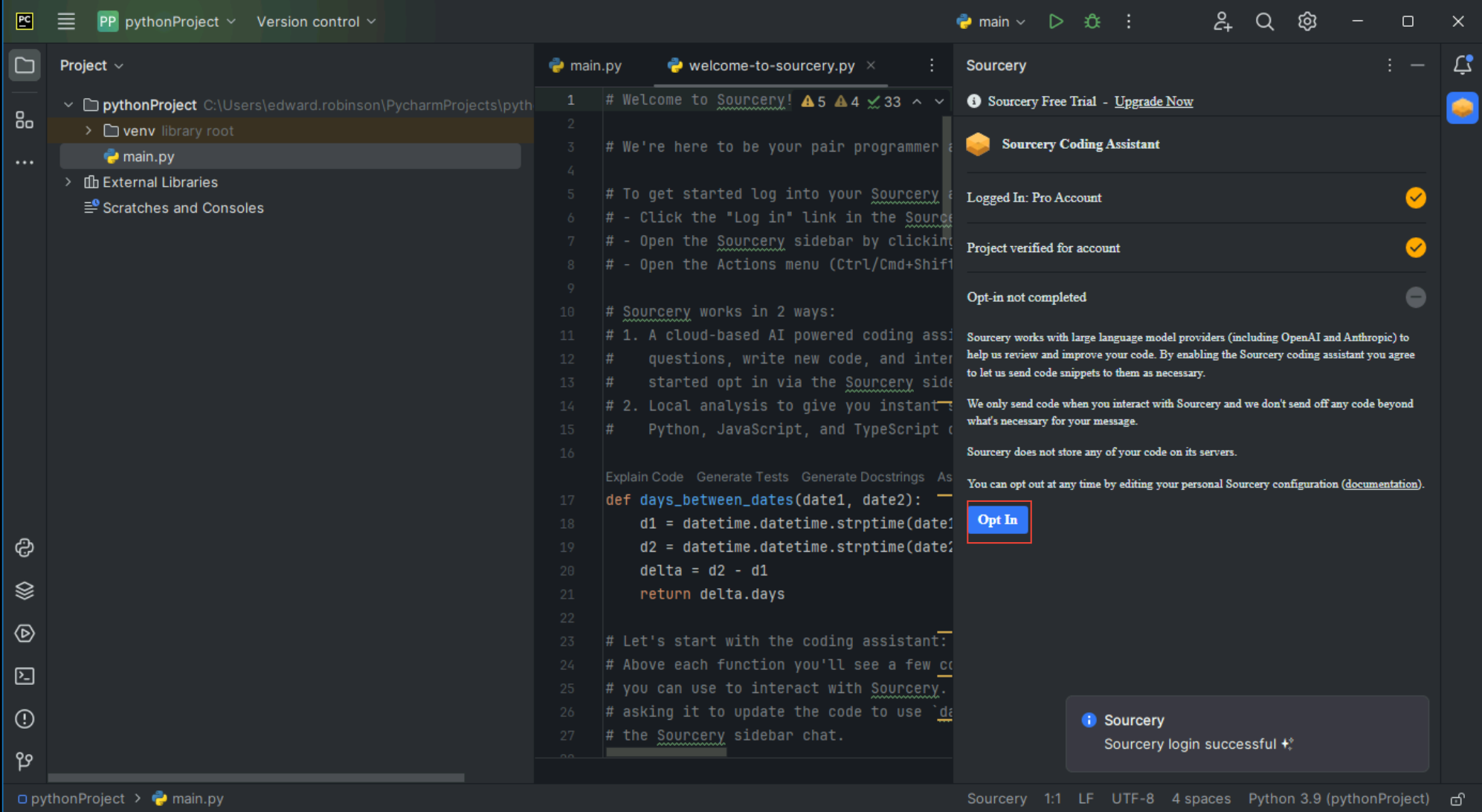Click Generate Docstrings code lens
This screenshot has width=1482, height=812.
(x=863, y=477)
